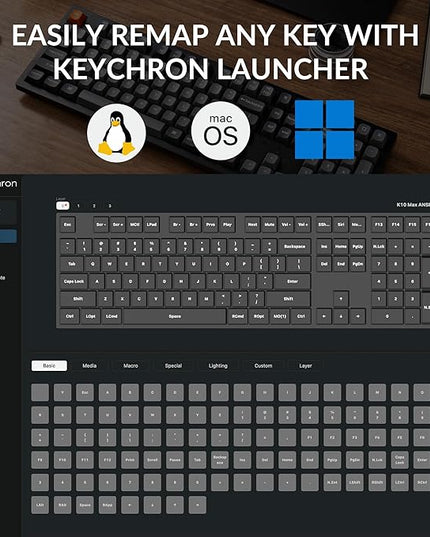The image size is (430, 537).
Task: Choose the Space bar on the keyboard layout
Action: pyautogui.click(x=175, y=316)
